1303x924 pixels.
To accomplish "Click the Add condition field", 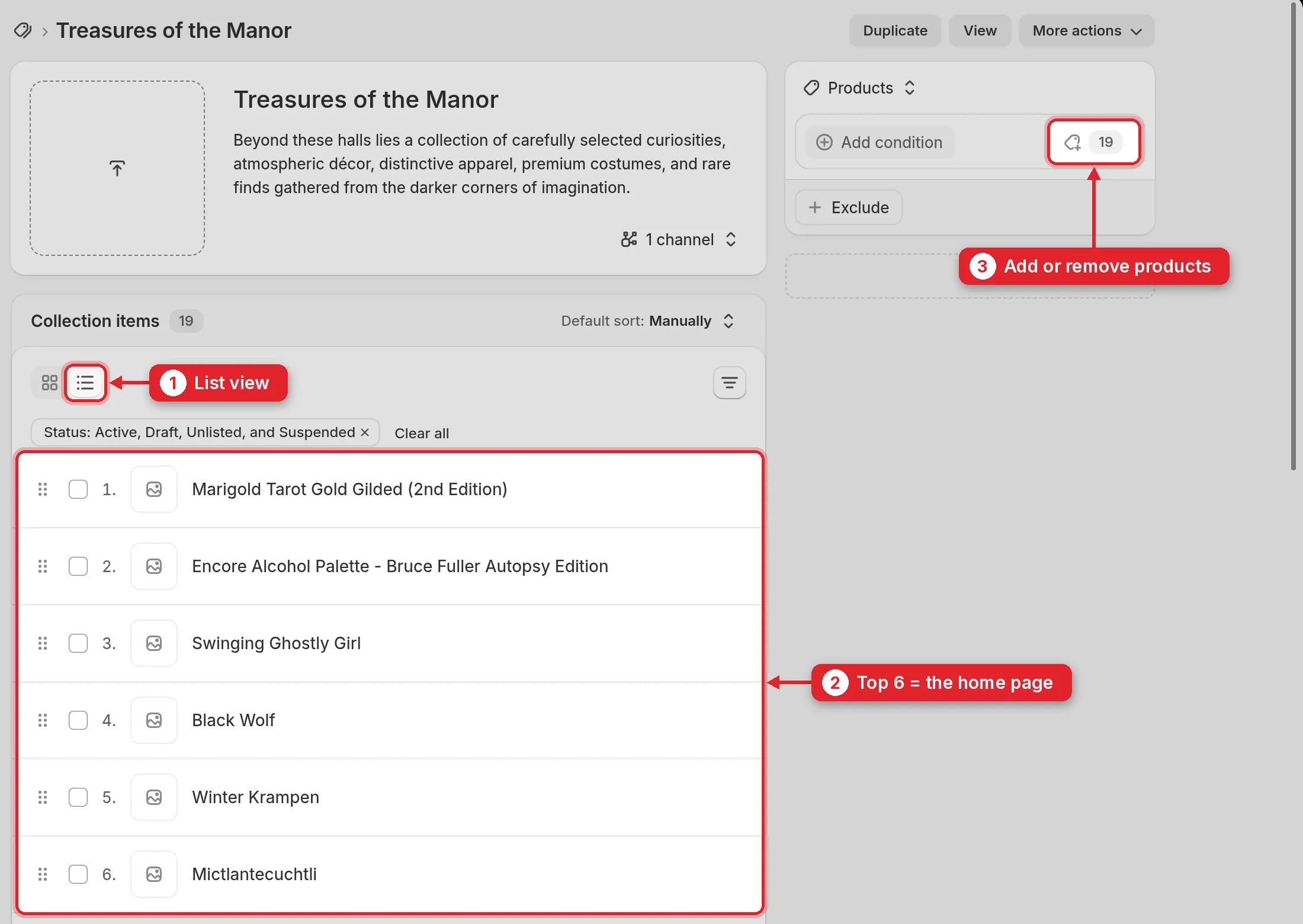I will (x=880, y=142).
